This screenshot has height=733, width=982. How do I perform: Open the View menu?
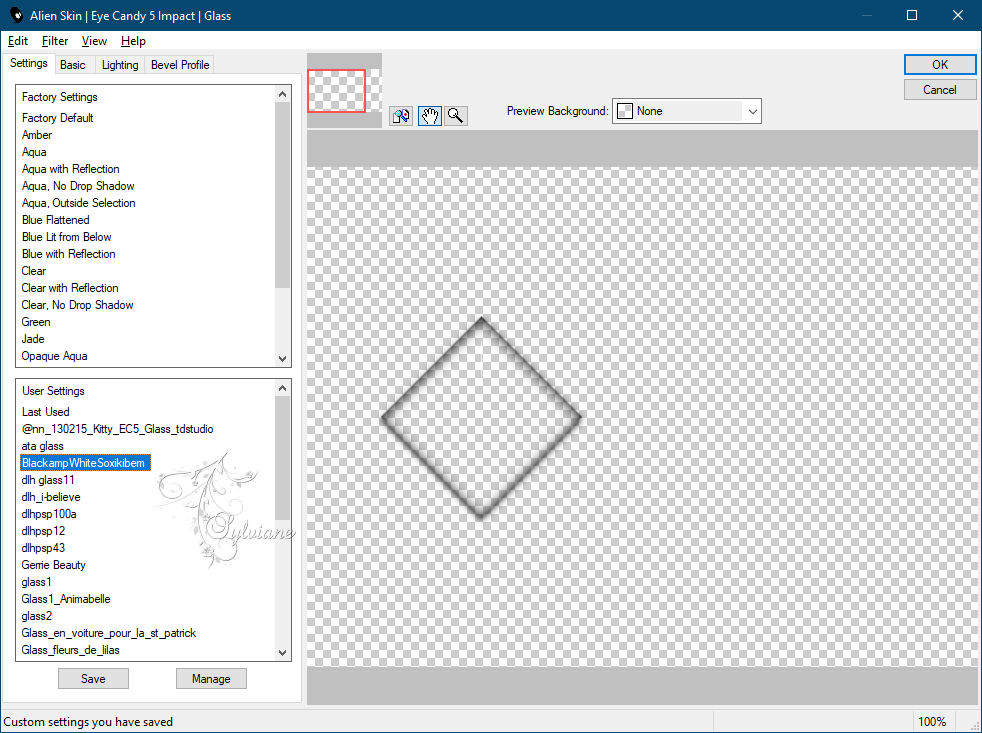point(94,41)
